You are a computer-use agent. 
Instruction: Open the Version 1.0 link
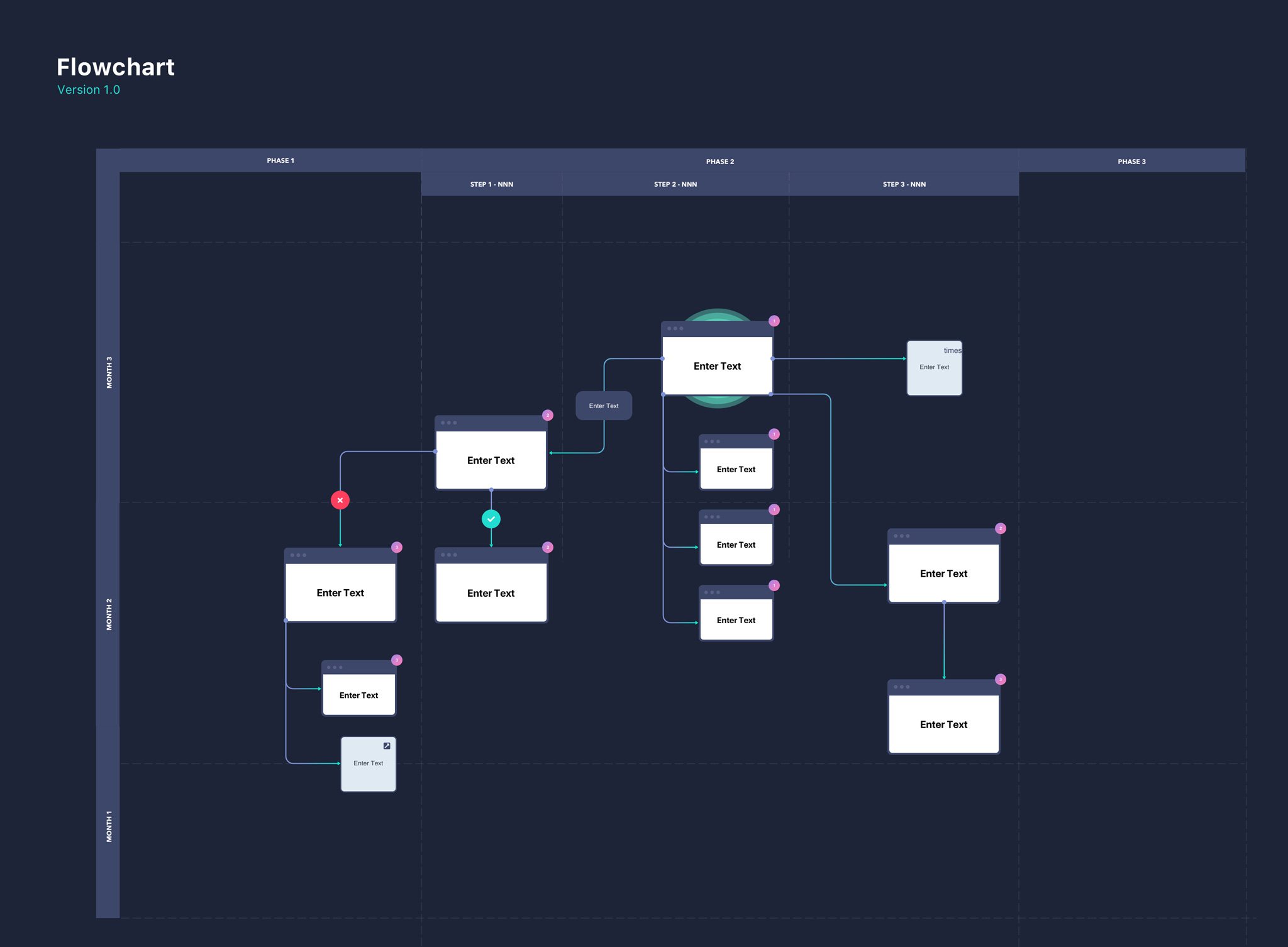pyautogui.click(x=89, y=89)
